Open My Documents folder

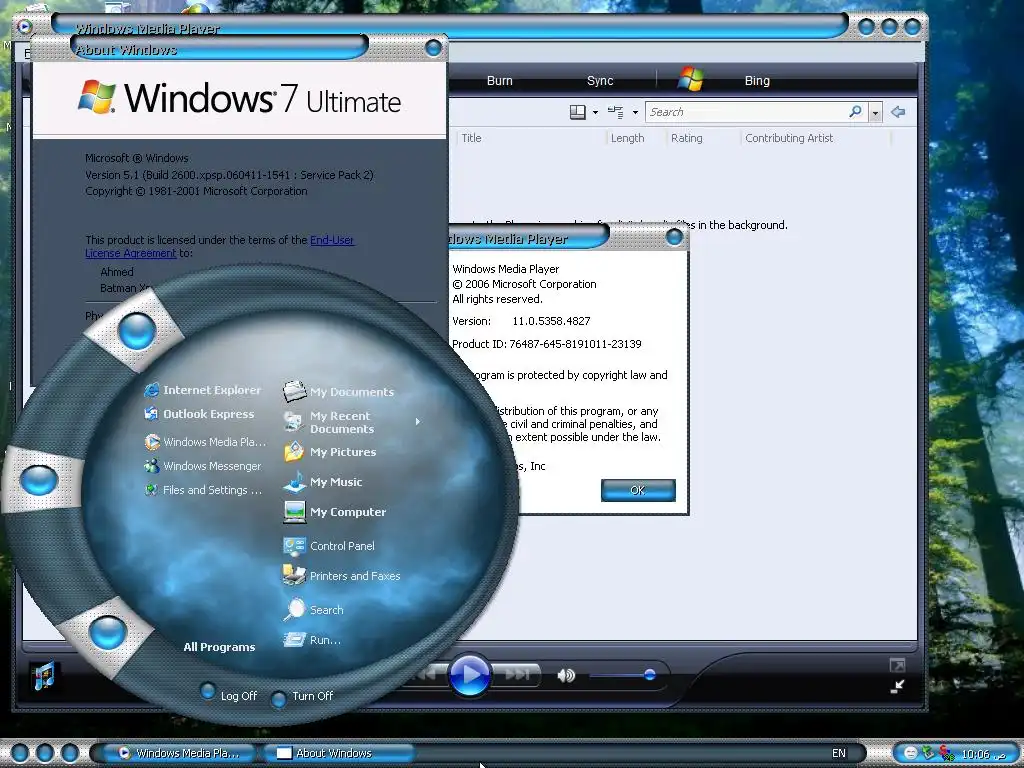click(x=338, y=392)
